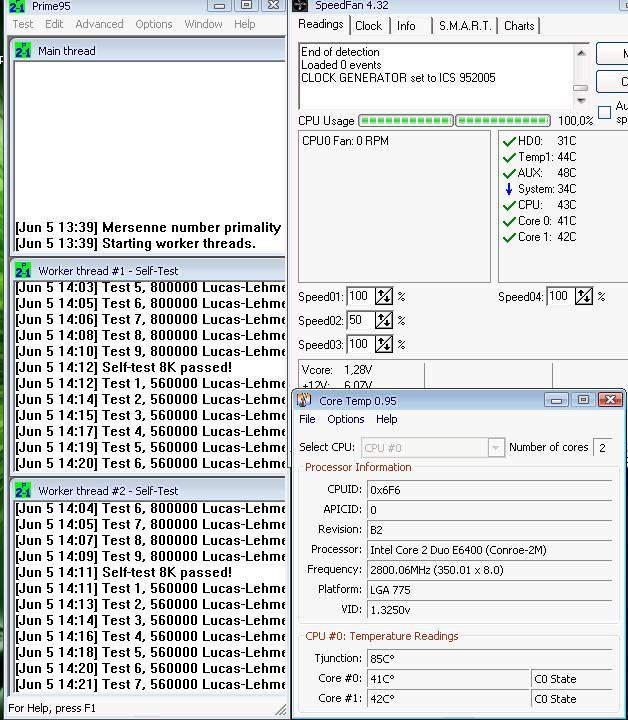Click the Speed03 percentage field
Image resolution: width=628 pixels, height=720 pixels.
[361, 344]
